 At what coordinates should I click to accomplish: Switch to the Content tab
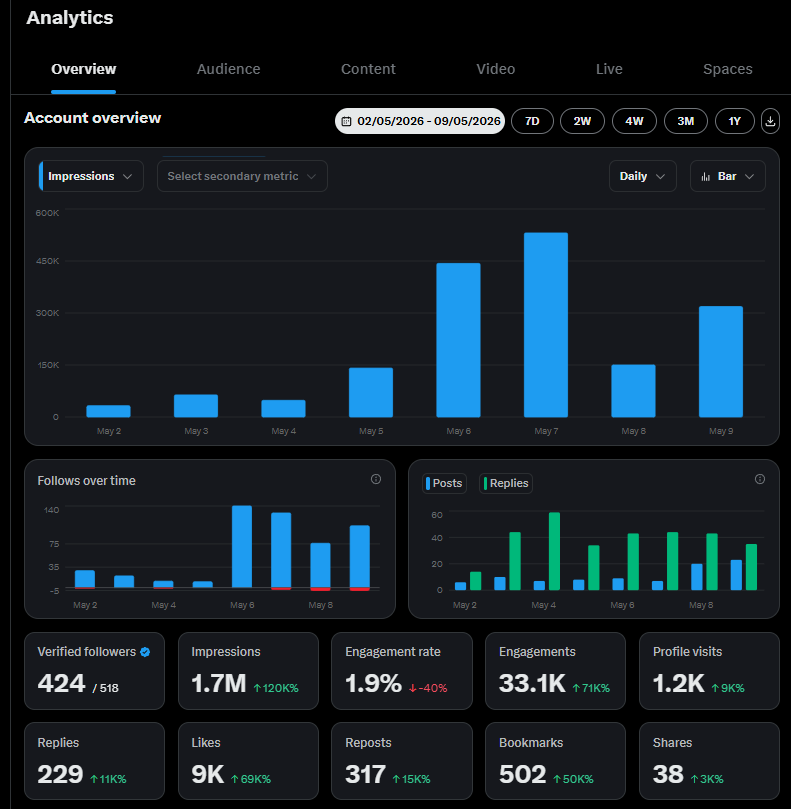368,69
